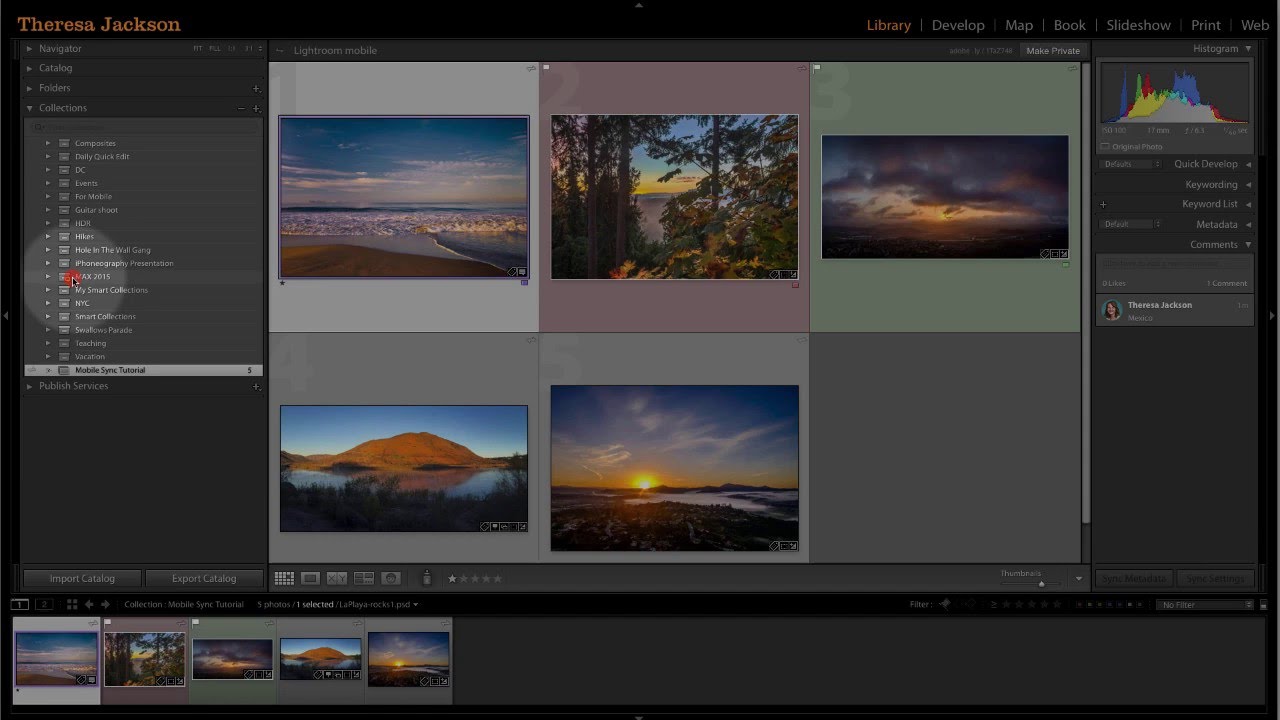Click flag filter icon in filmstrip bar
This screenshot has height=720, width=1280.
(944, 604)
